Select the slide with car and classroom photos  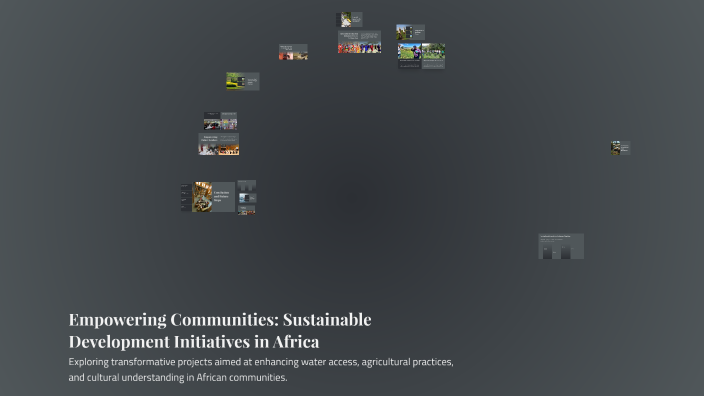tap(220, 121)
